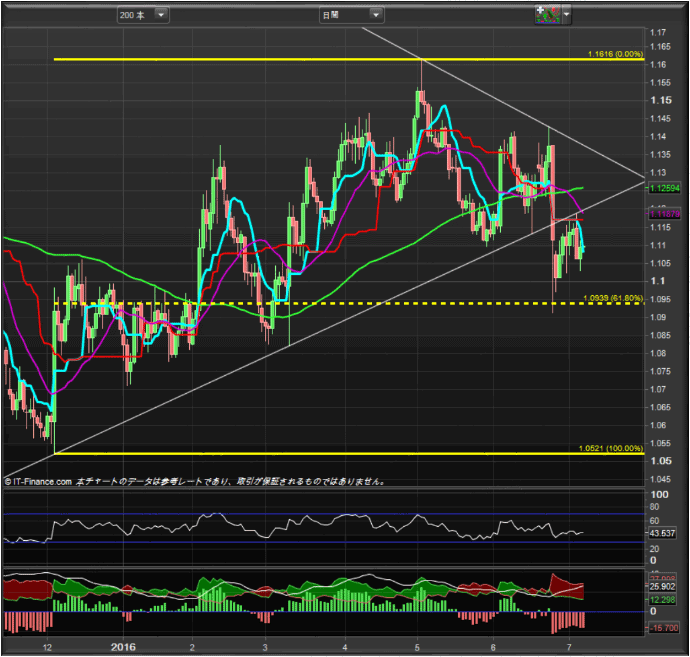Click the month 12 label on time axis
Image resolution: width=690 pixels, height=657 pixels.
pyautogui.click(x=47, y=647)
